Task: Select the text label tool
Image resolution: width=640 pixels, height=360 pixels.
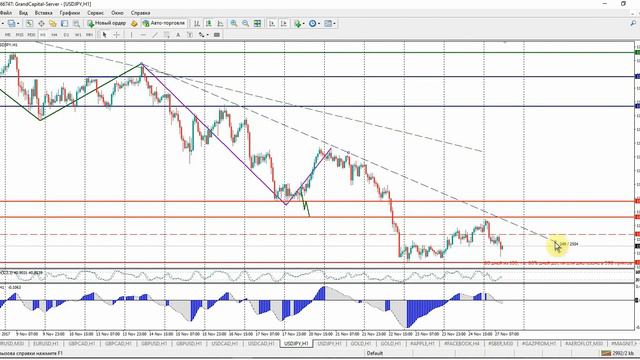Action: (190, 35)
